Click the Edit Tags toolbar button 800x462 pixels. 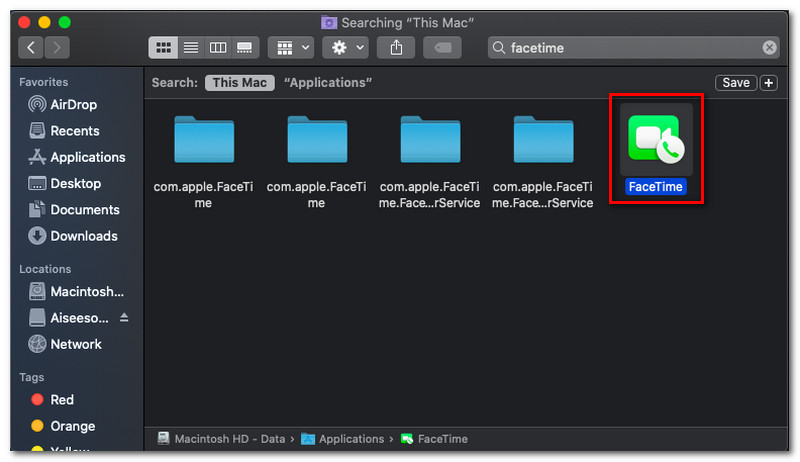(x=442, y=48)
